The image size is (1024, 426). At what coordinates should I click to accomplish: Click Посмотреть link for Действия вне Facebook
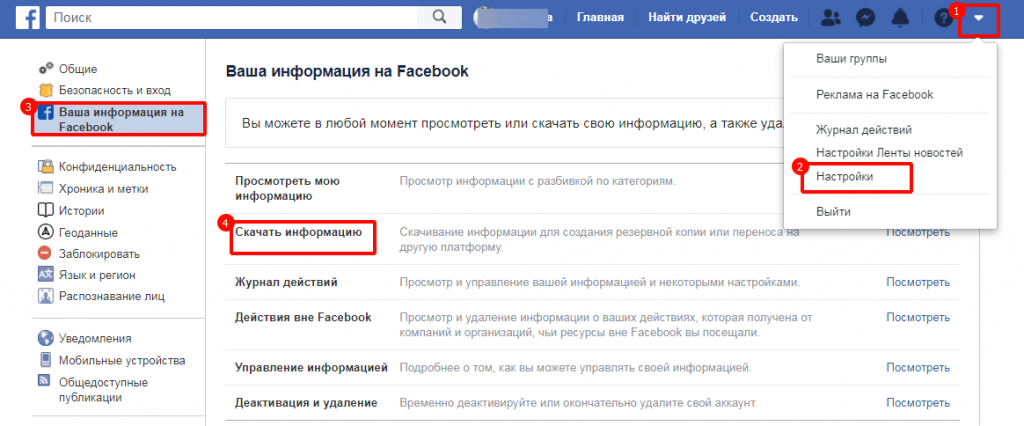point(918,318)
